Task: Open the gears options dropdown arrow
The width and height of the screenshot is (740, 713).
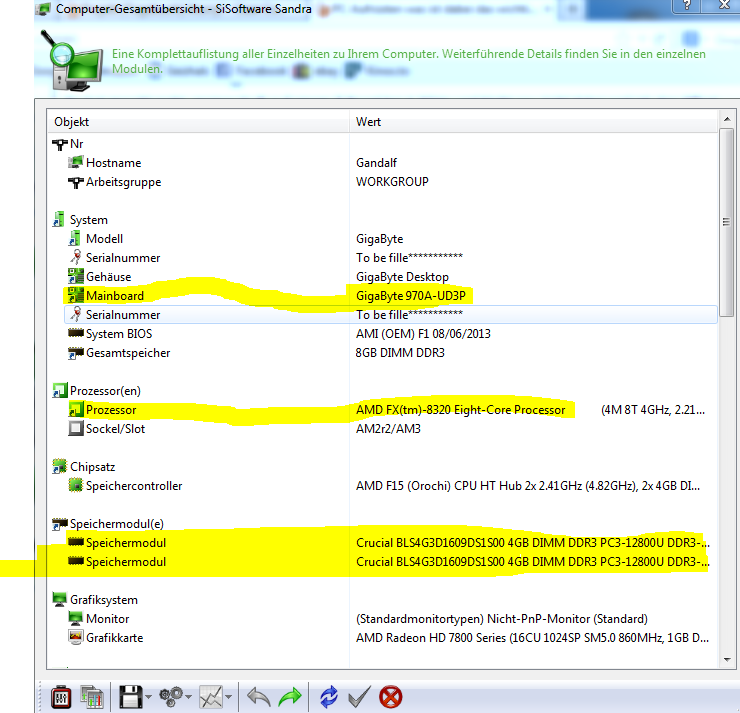Action: pyautogui.click(x=189, y=697)
